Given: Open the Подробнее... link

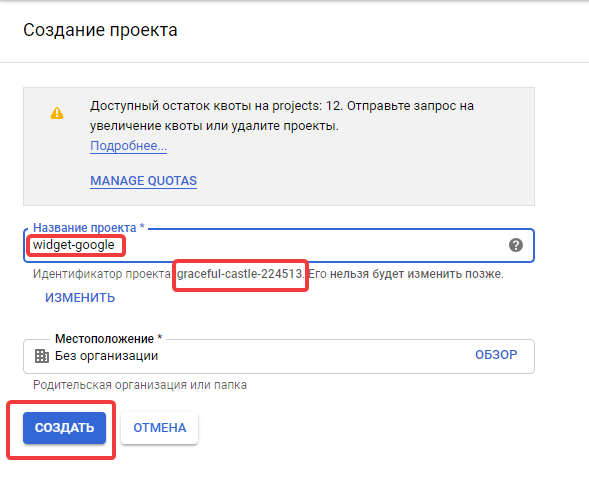Looking at the screenshot, I should (128, 146).
